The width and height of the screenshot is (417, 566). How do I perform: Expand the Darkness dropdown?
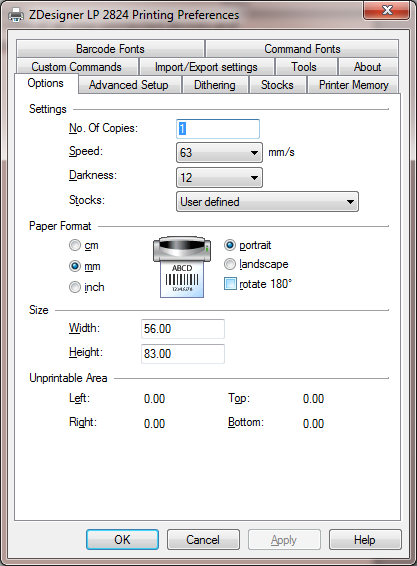[219, 178]
